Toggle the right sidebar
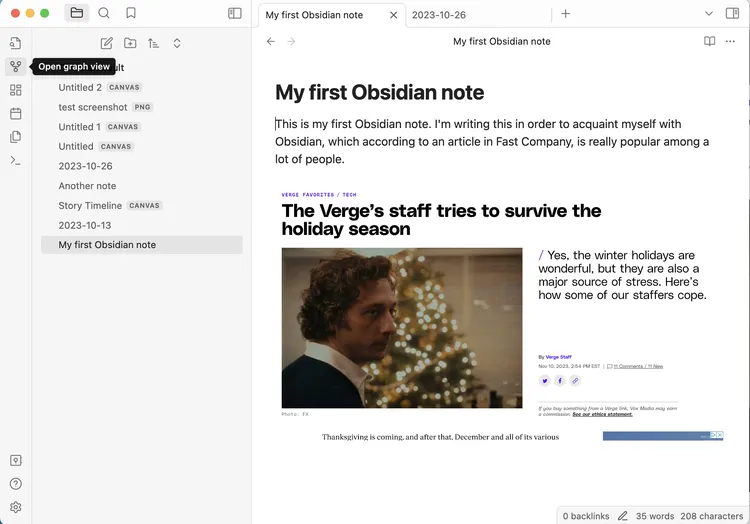 732,13
